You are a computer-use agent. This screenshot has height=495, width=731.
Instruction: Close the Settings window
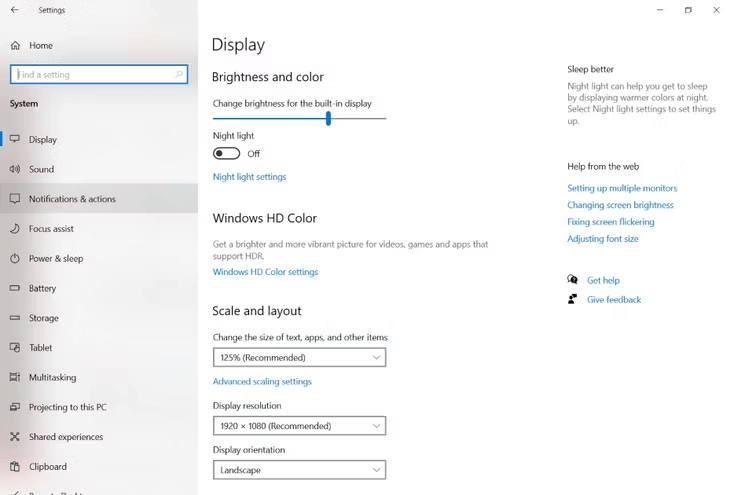pos(716,10)
